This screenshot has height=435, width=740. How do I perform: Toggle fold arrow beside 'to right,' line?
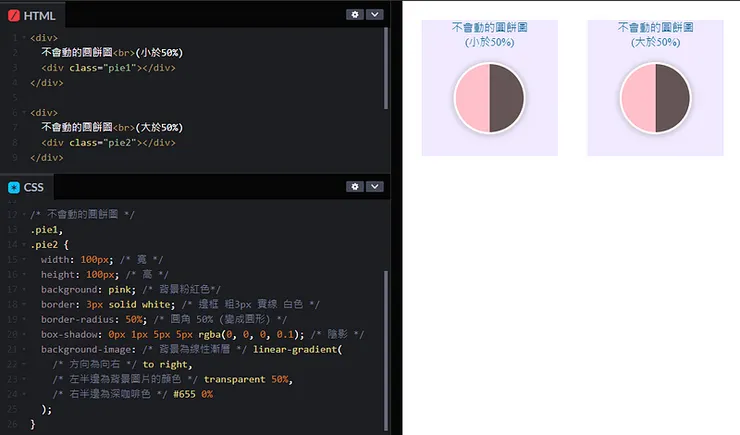coord(24,365)
